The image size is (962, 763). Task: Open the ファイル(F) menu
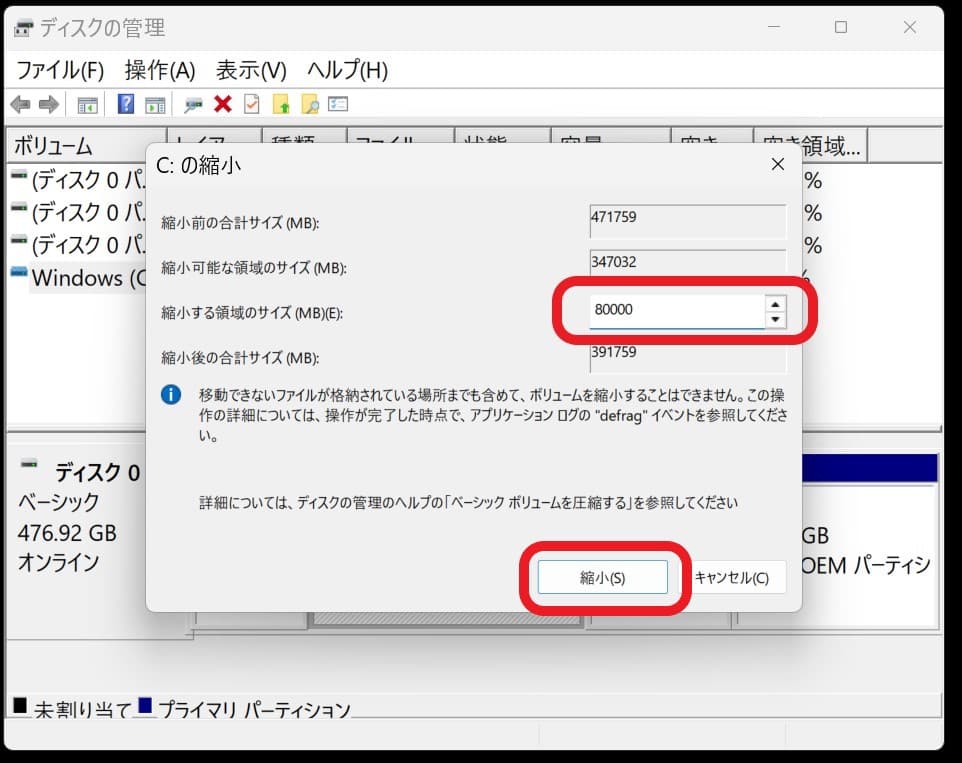pyautogui.click(x=60, y=70)
